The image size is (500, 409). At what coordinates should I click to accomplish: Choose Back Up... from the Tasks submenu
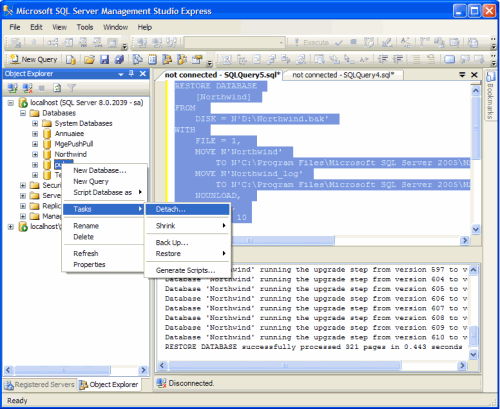coord(187,242)
